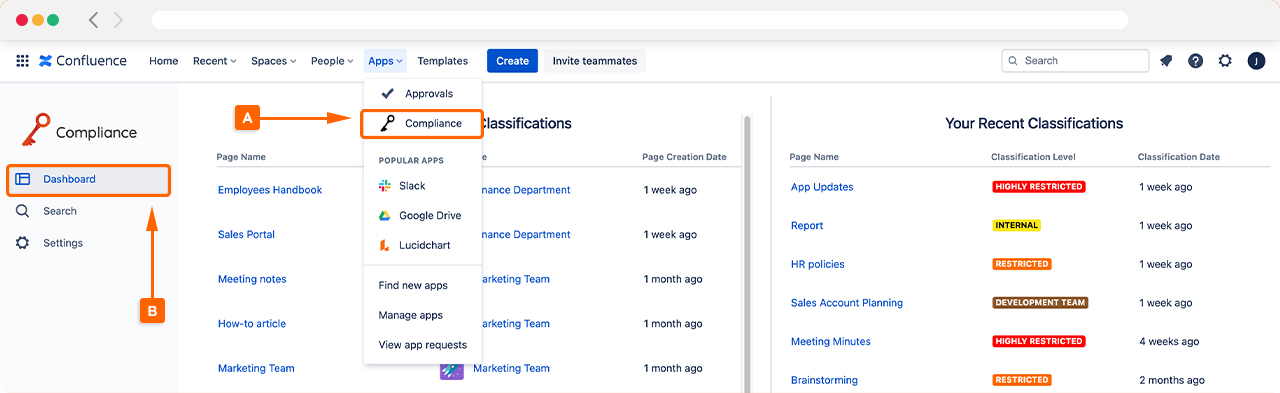Click the blue Create button
1280x393 pixels.
512,61
